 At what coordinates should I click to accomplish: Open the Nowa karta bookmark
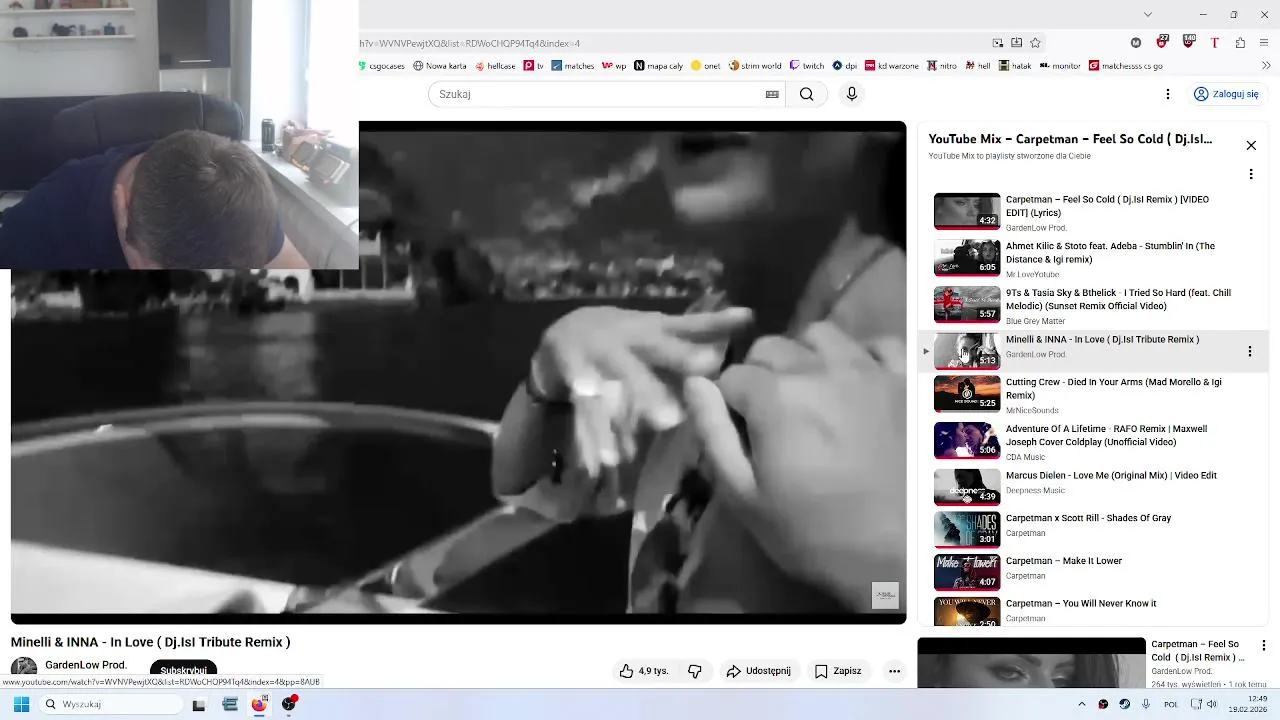(440, 66)
